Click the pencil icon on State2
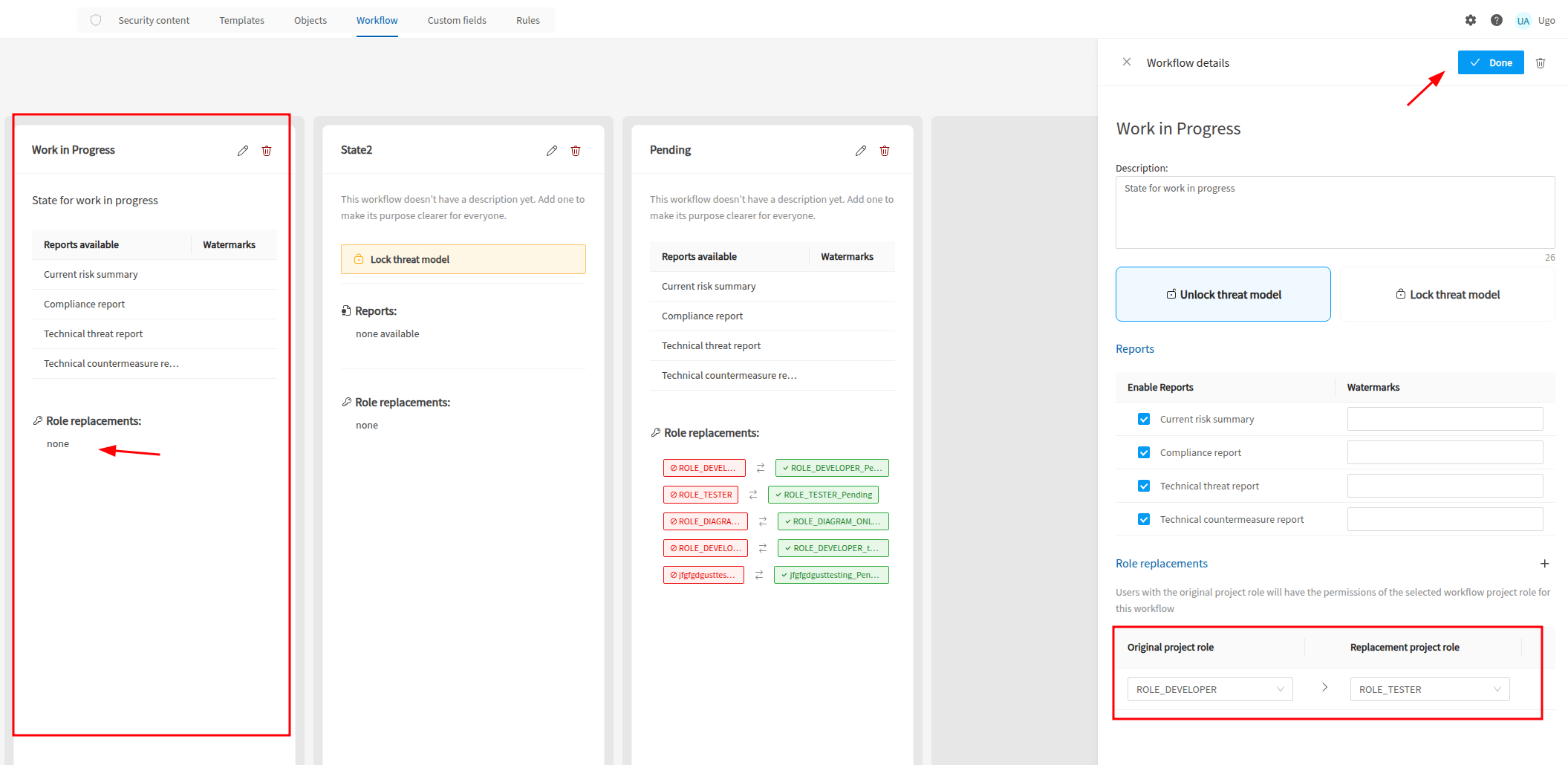1568x765 pixels. 552,151
